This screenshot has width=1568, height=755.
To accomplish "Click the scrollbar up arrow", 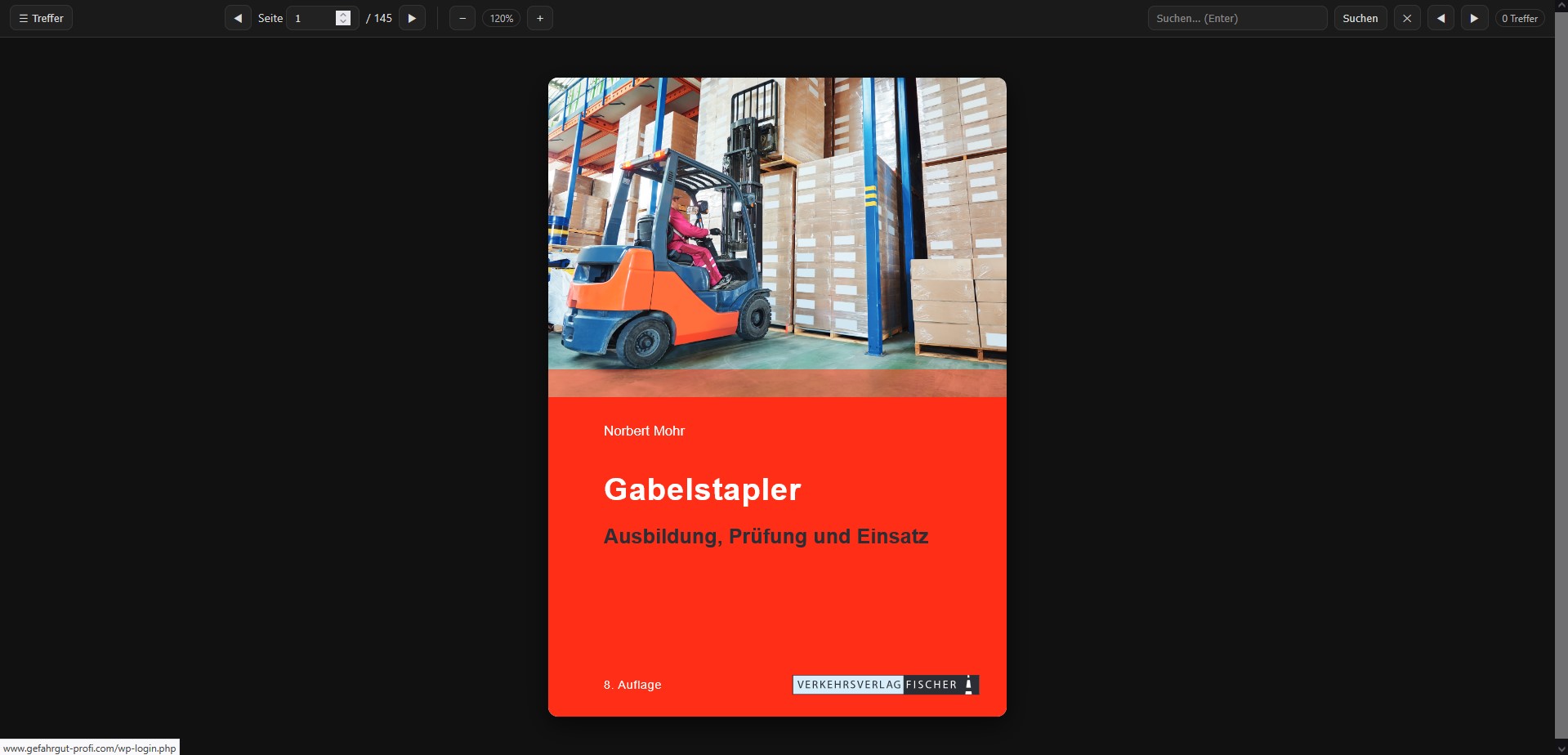I will [1561, 5].
